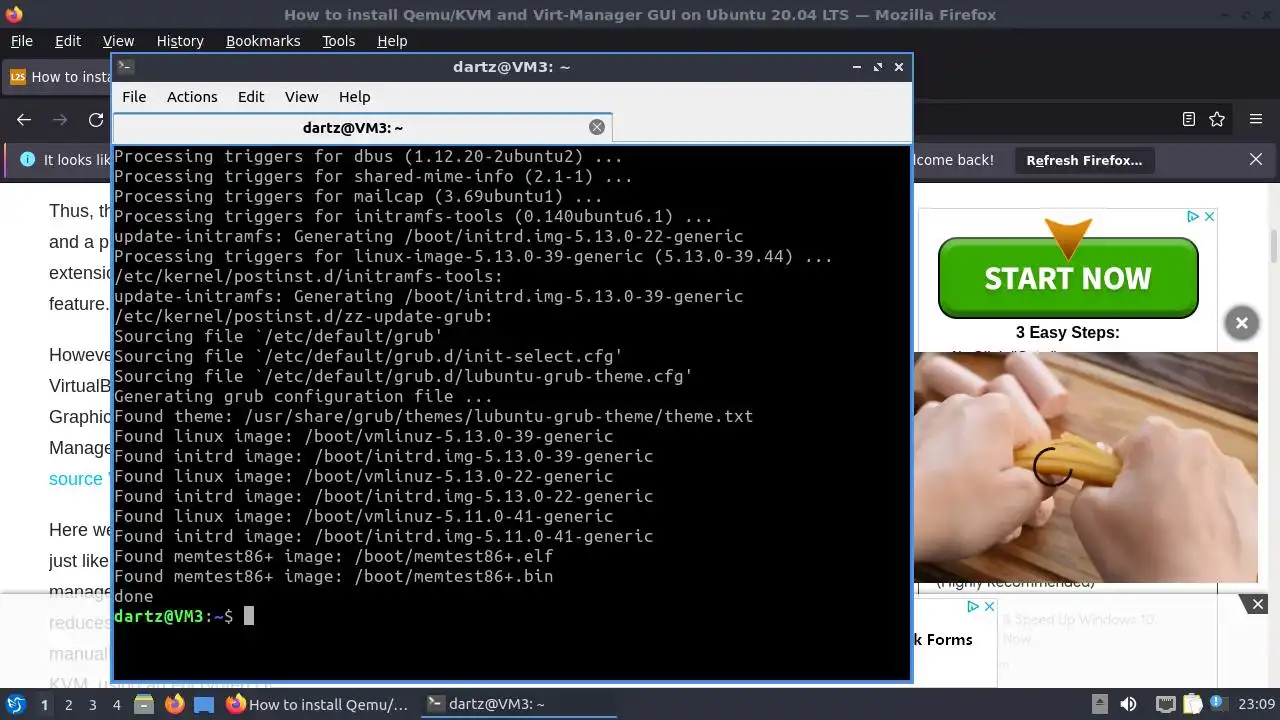The image size is (1280, 720).
Task: Click the info icon in the notification bar
Action: point(27,160)
